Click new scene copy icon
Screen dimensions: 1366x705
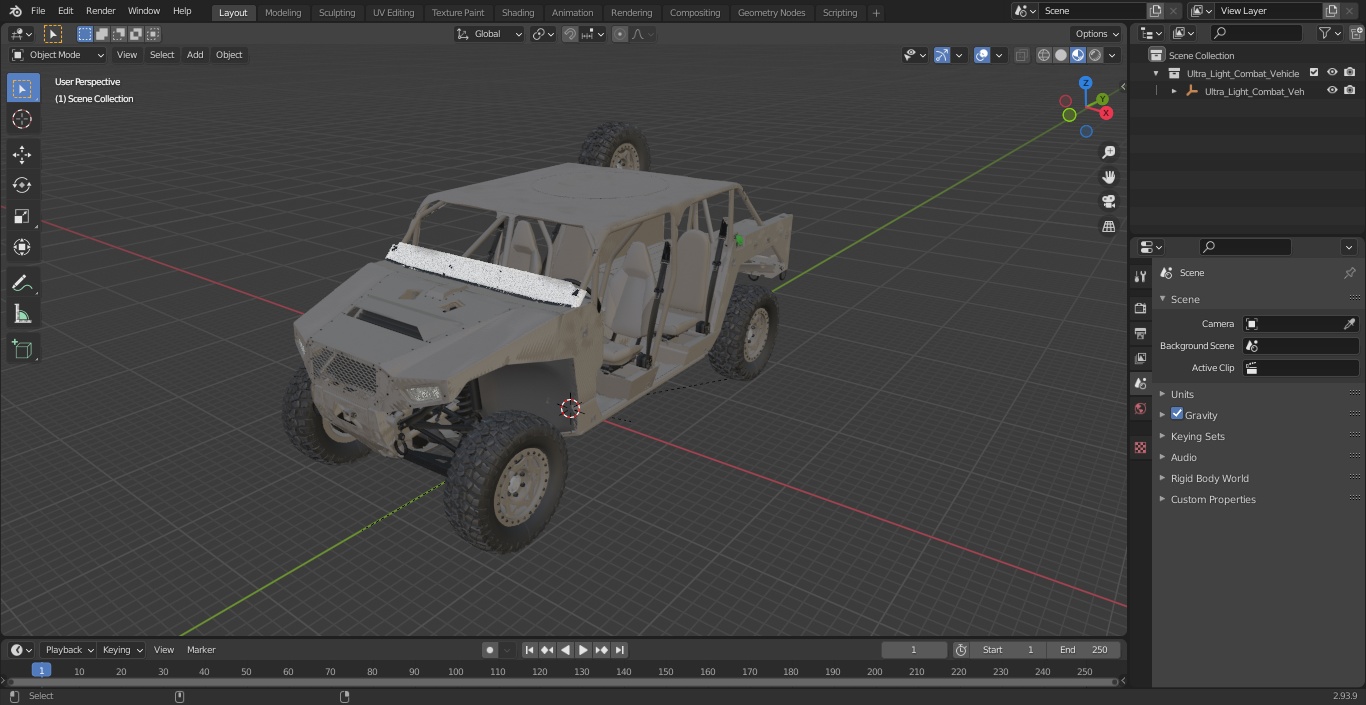[x=1155, y=11]
